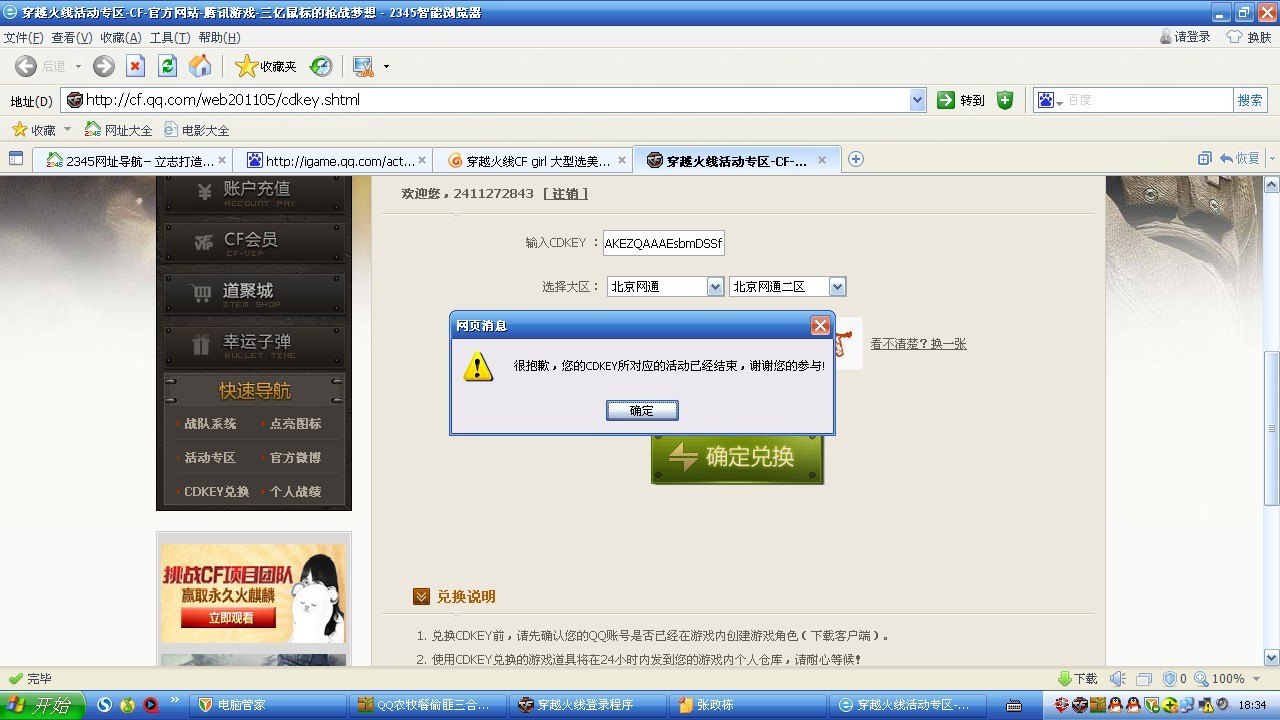Open the home page via house icon
This screenshot has height=720, width=1280.
pos(200,66)
